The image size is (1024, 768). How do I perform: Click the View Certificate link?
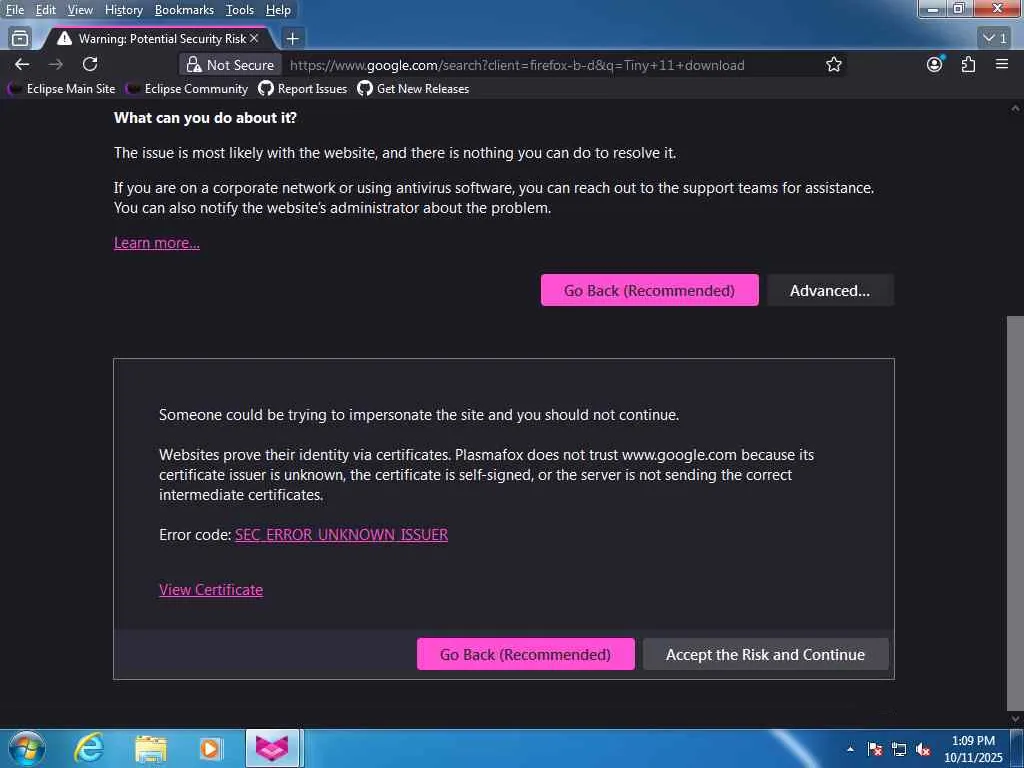(x=211, y=590)
